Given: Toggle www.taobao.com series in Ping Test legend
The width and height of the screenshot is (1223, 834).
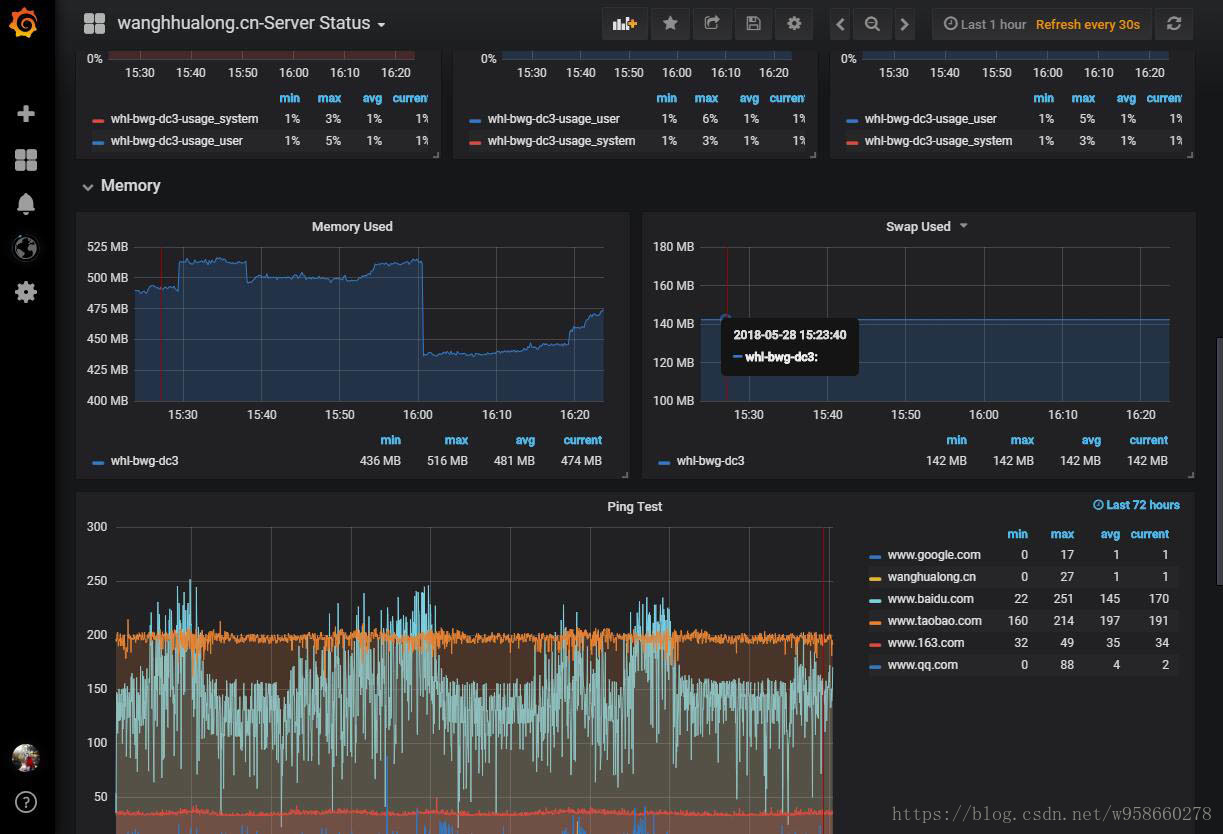Looking at the screenshot, I should pos(934,621).
